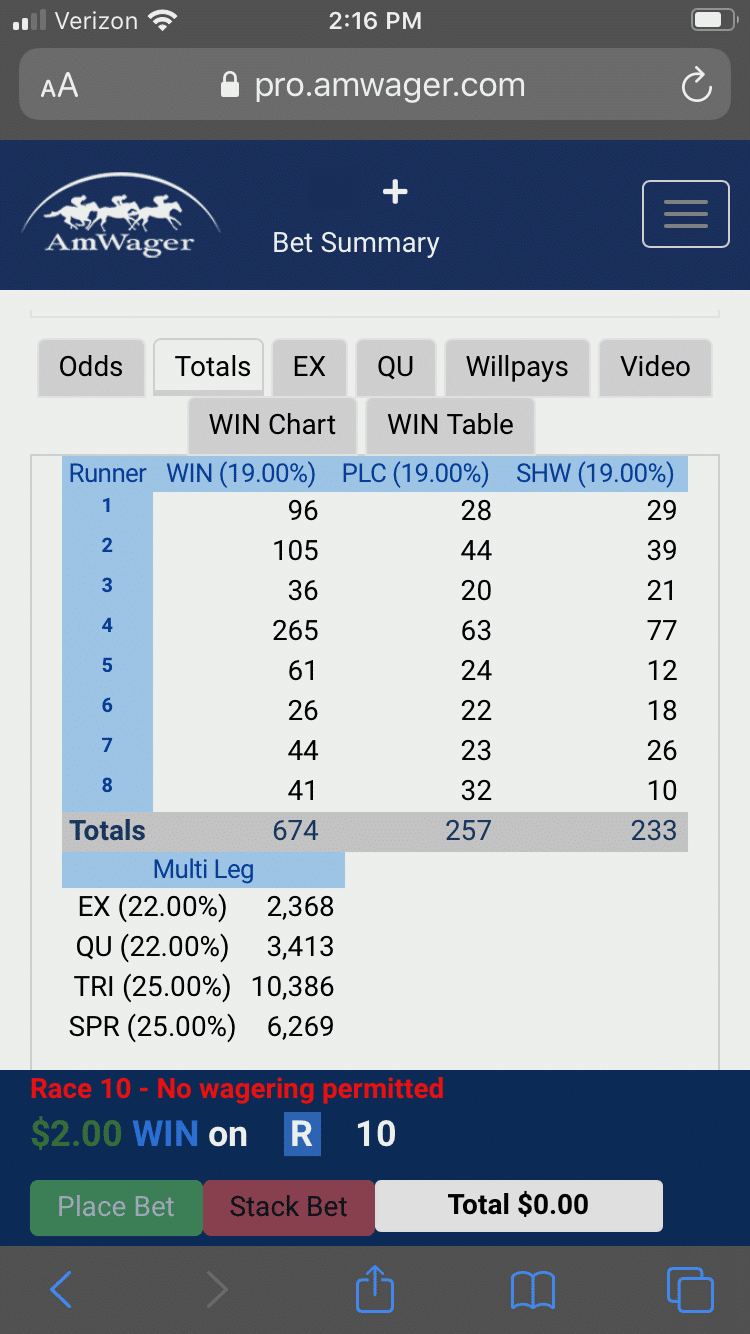Image resolution: width=750 pixels, height=1334 pixels.
Task: Open Safari text size AA menu
Action: [60, 86]
